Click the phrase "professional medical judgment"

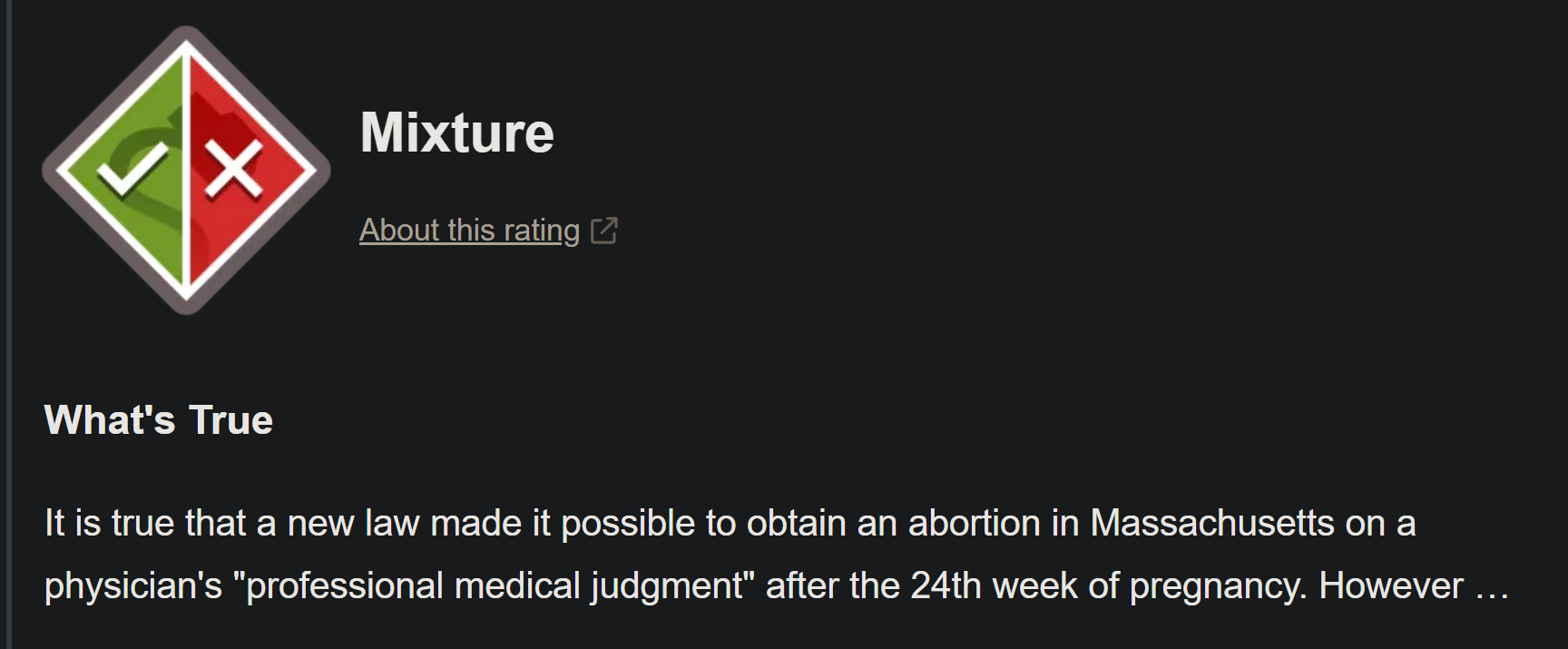(x=494, y=586)
